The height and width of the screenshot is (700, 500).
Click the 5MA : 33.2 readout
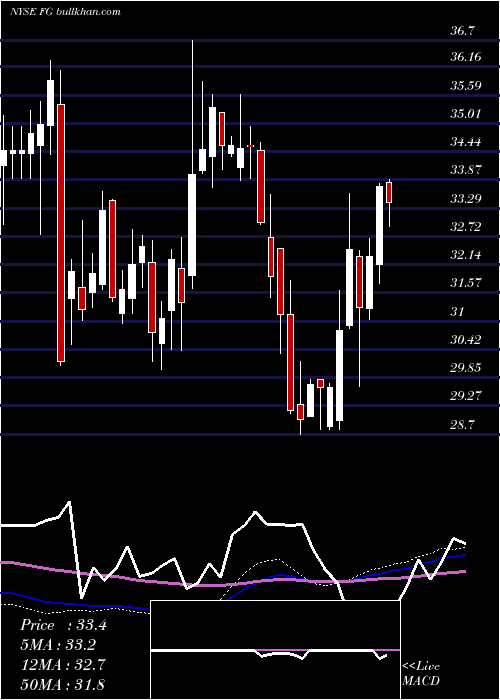click(x=58, y=645)
